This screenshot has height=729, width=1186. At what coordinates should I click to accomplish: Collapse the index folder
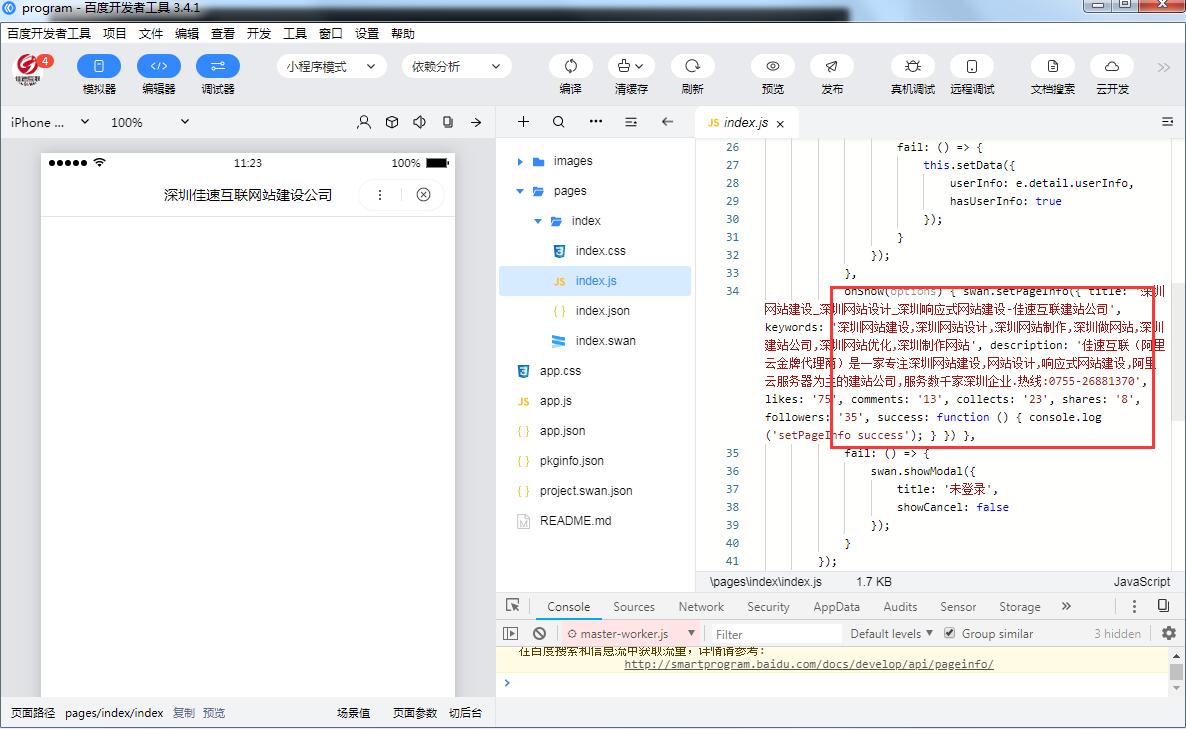(x=538, y=221)
